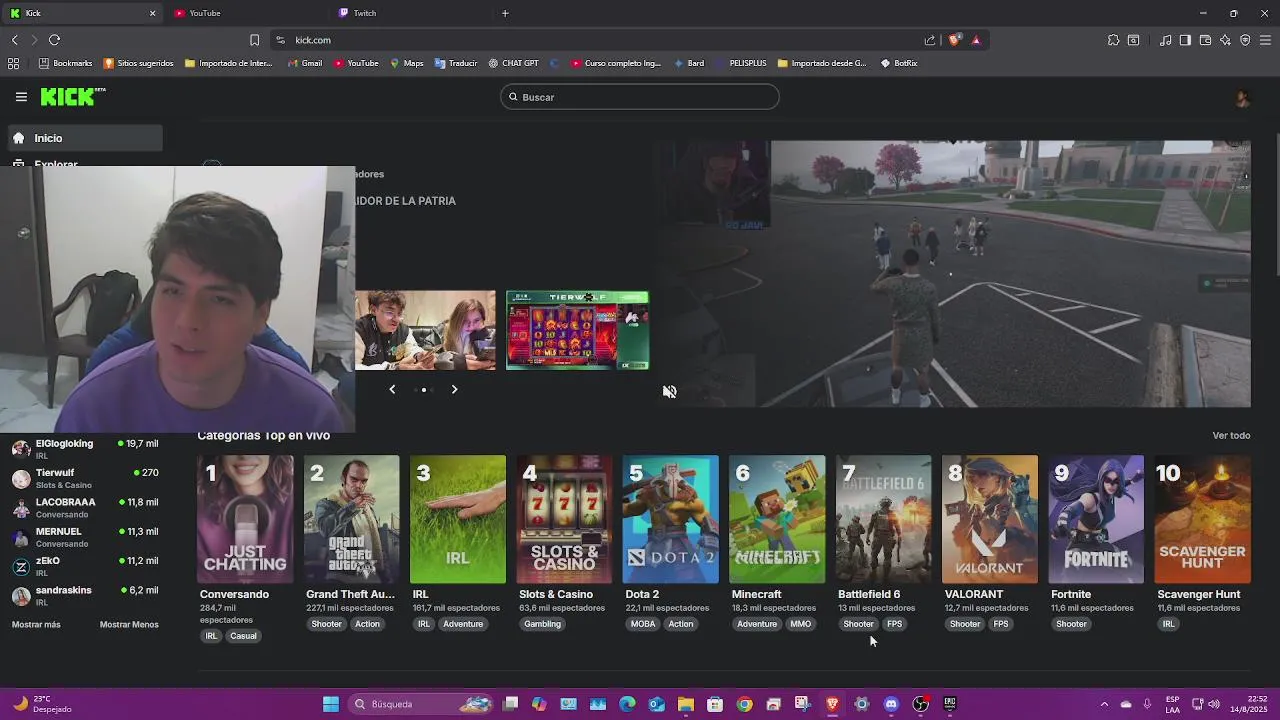Image resolution: width=1280 pixels, height=720 pixels.
Task: Open a new browser tab
Action: tap(505, 13)
